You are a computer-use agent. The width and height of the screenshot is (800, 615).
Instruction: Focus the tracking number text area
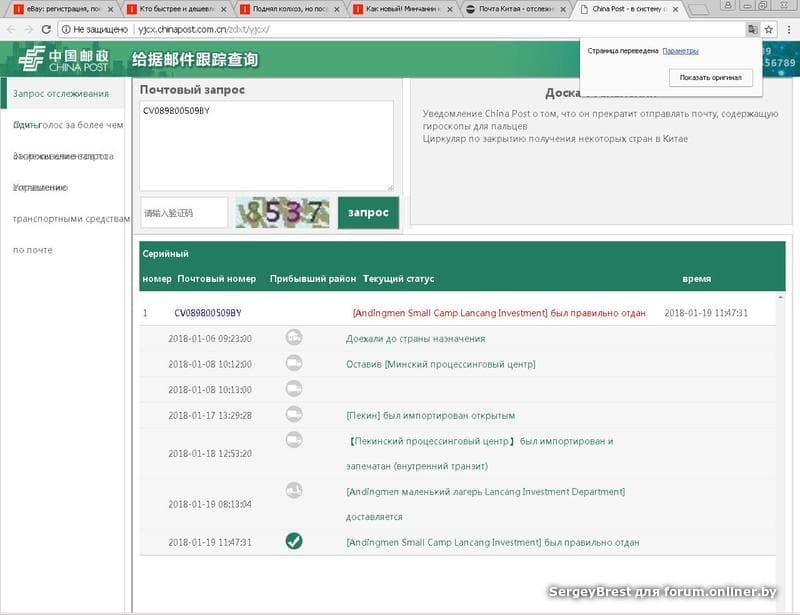pos(266,145)
